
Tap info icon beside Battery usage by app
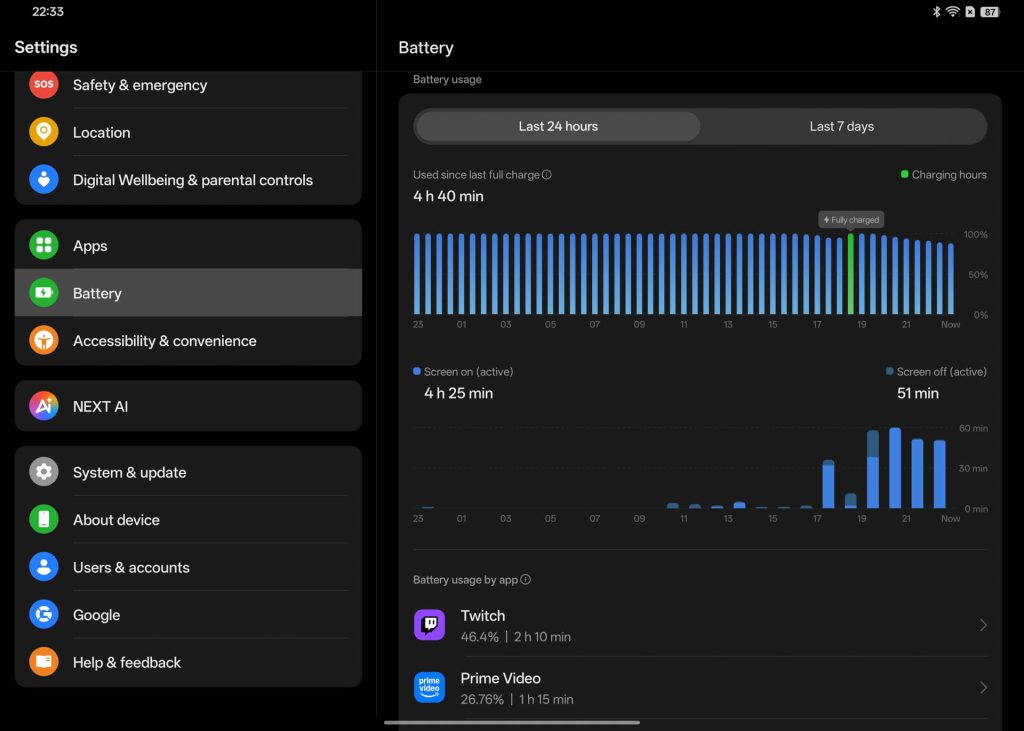click(526, 580)
